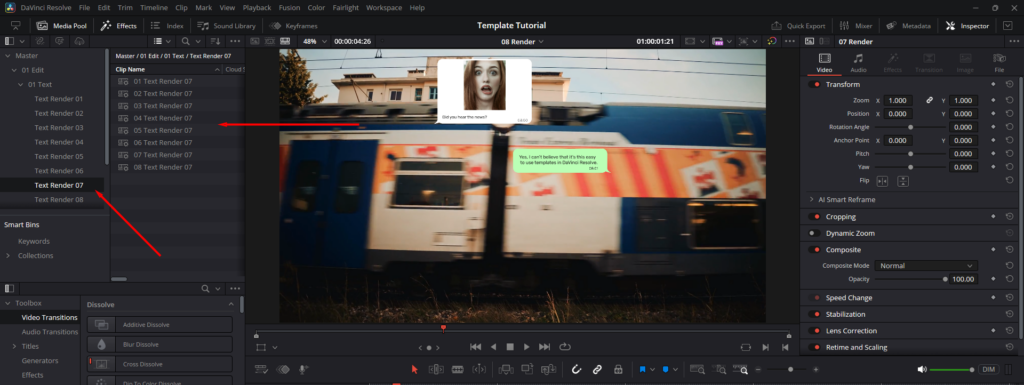Open the Mixer panel
This screenshot has height=385, width=1024.
[856, 26]
